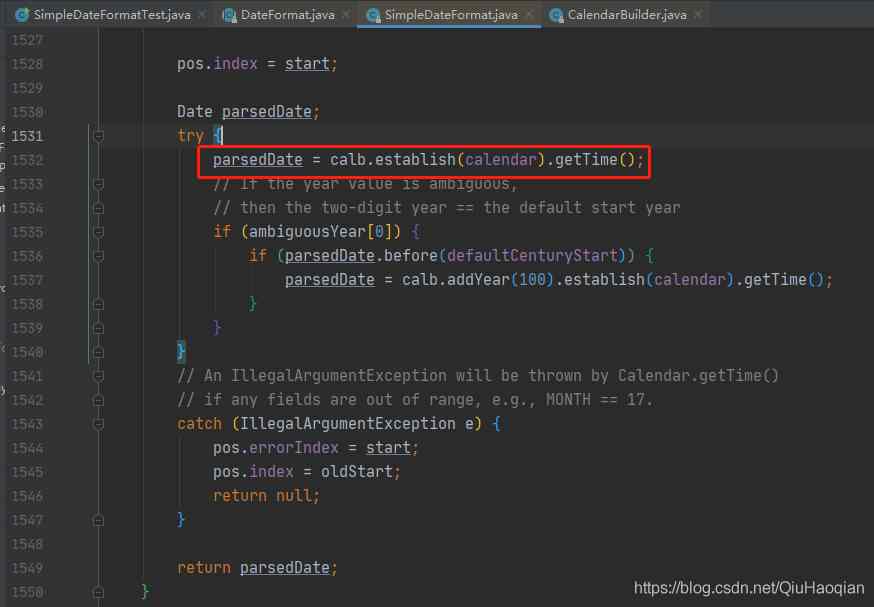Click the 'try' keyword
This screenshot has height=607, width=874.
191,136
